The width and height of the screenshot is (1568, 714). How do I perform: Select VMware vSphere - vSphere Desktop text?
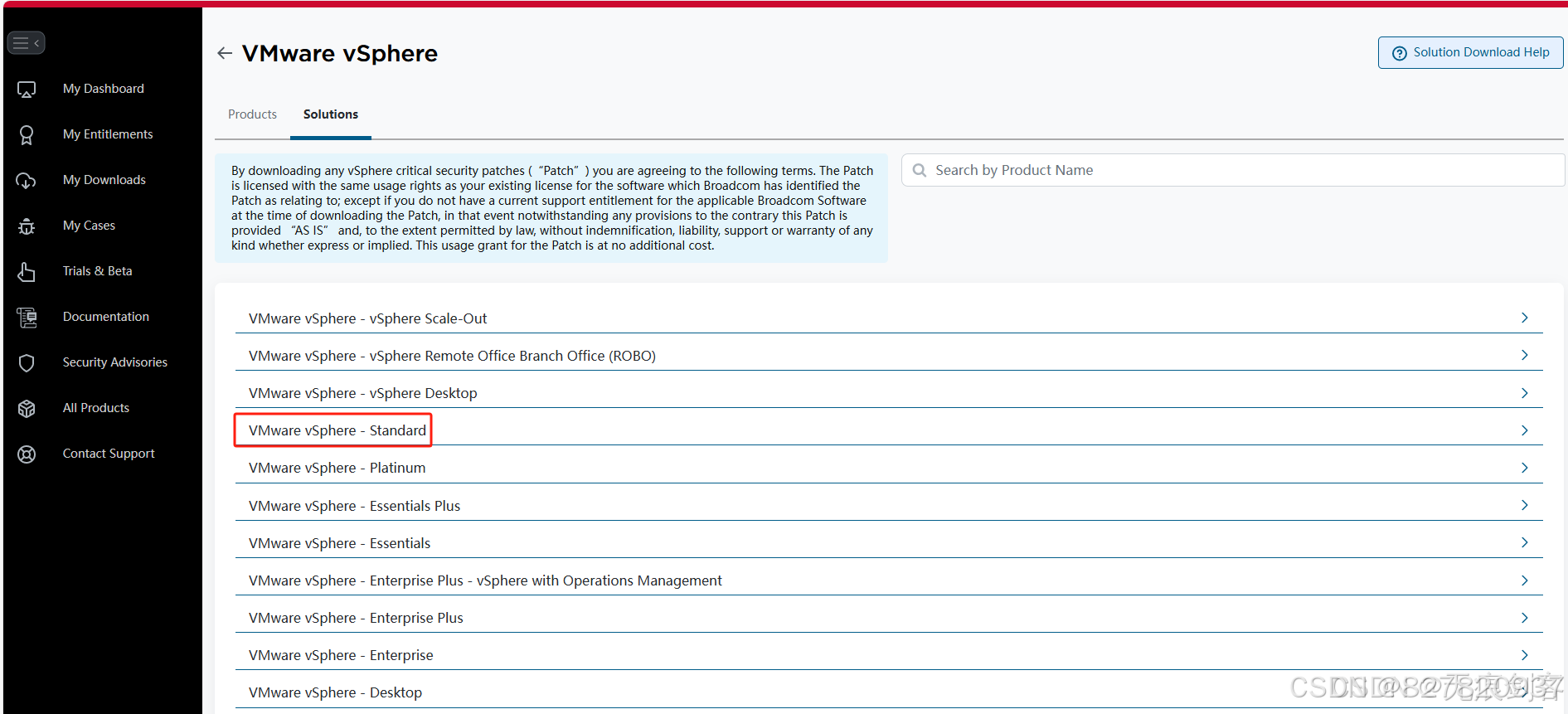pos(362,393)
